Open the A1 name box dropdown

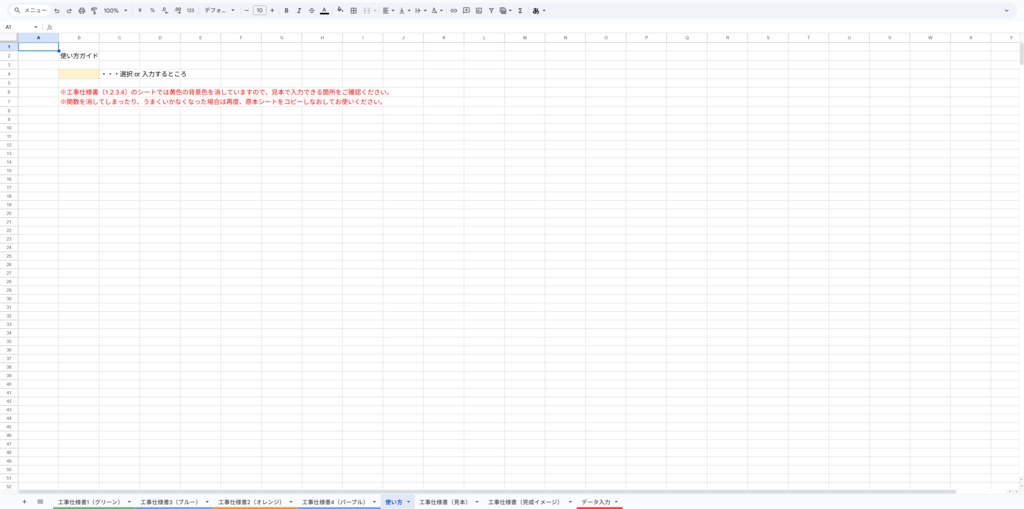pyautogui.click(x=36, y=27)
